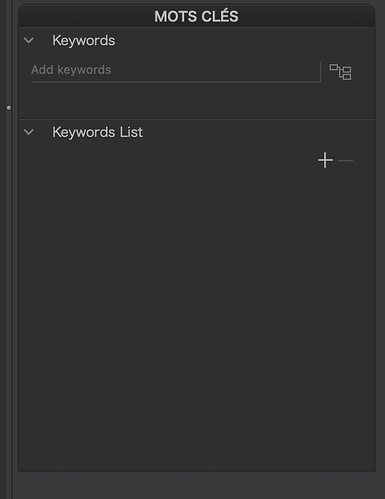The image size is (385, 499).
Task: Toggle Keywords List disclosure arrow
Action: [x=29, y=132]
